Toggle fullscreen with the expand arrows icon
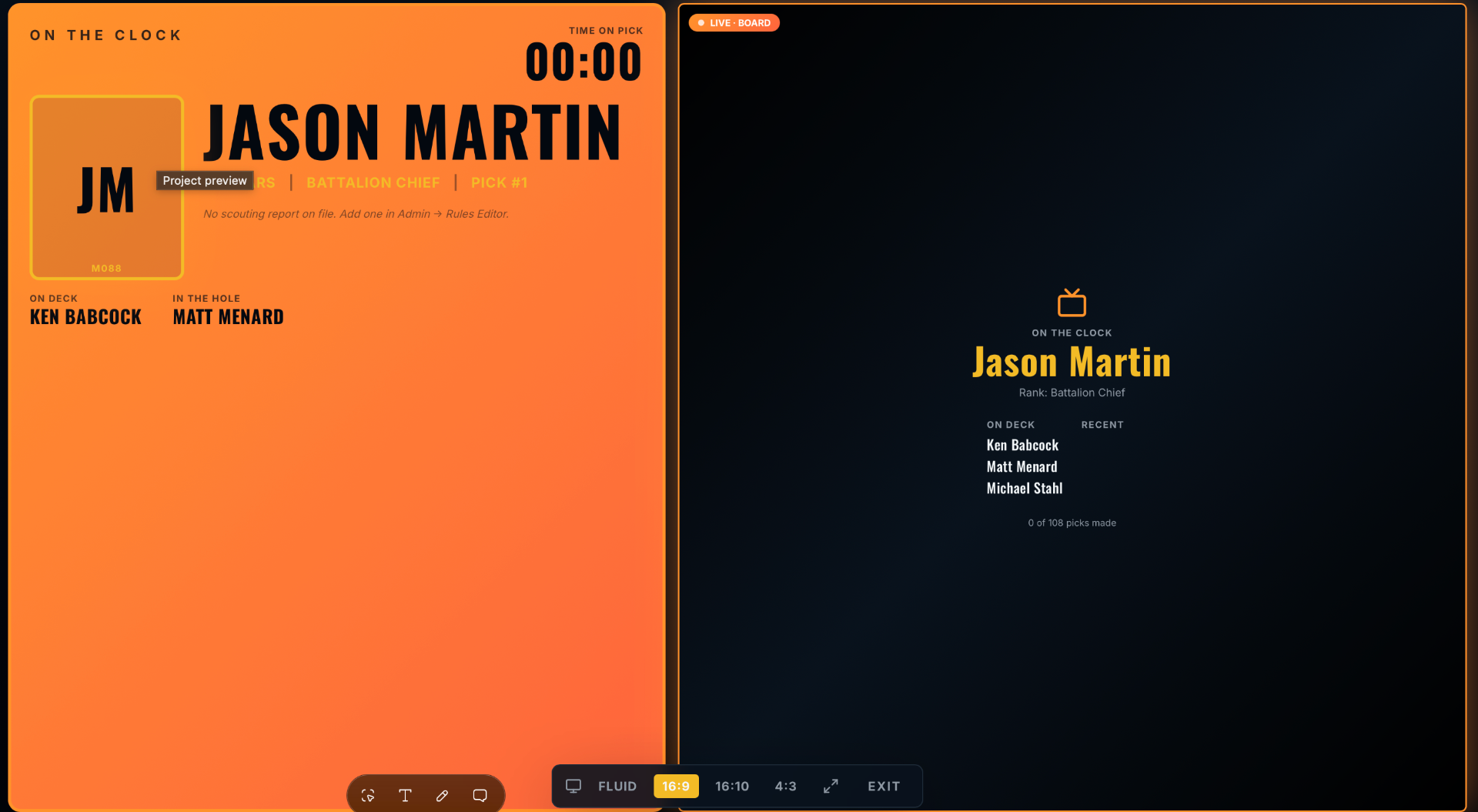 pos(831,786)
